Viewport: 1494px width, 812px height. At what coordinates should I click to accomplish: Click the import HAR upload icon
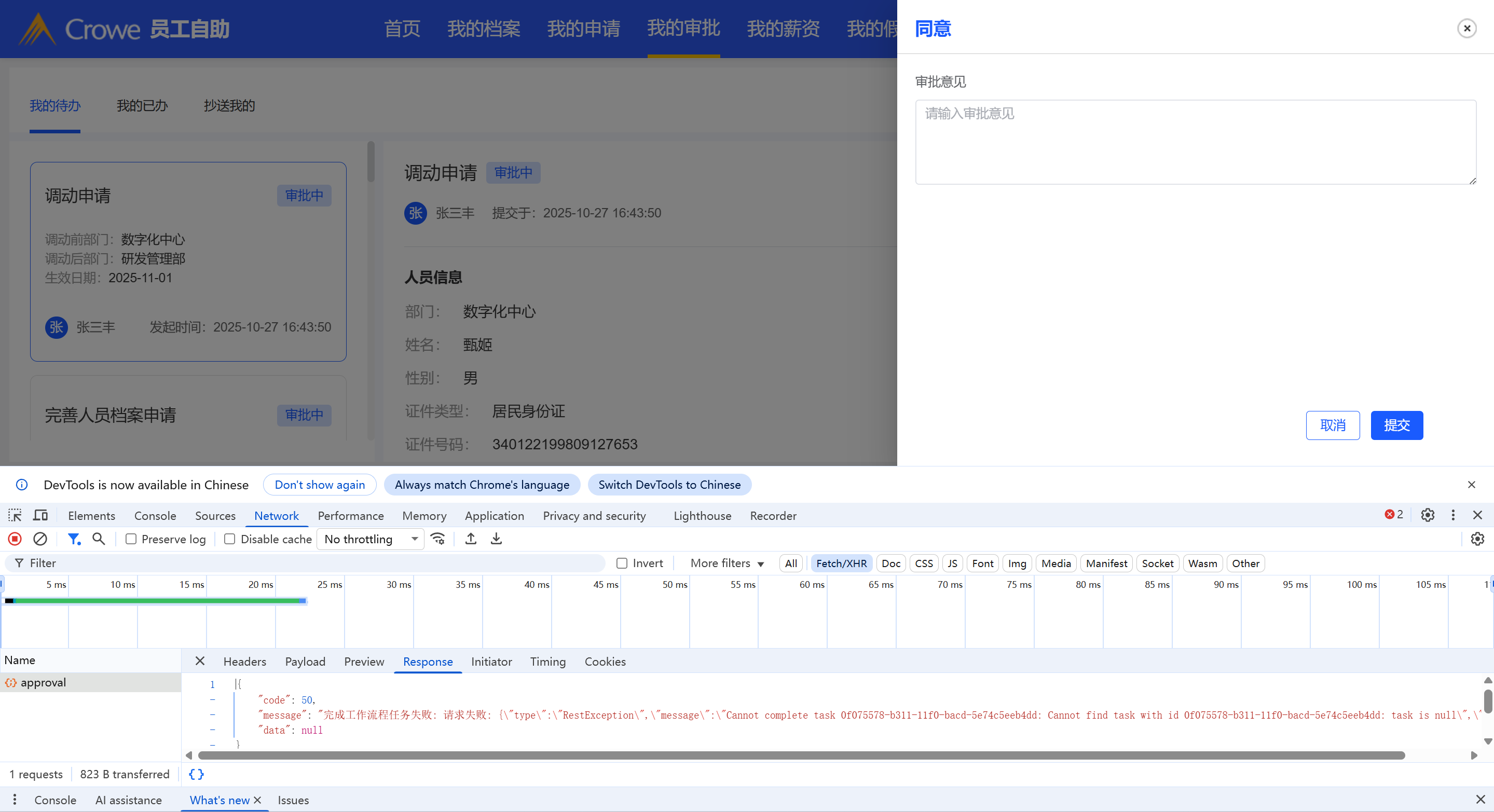coord(471,539)
